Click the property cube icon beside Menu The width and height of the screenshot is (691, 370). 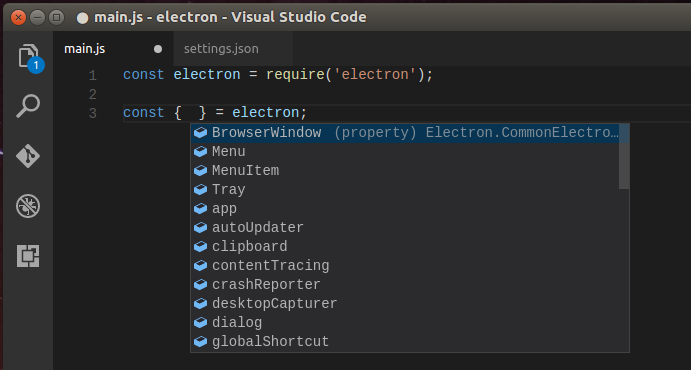[201, 152]
